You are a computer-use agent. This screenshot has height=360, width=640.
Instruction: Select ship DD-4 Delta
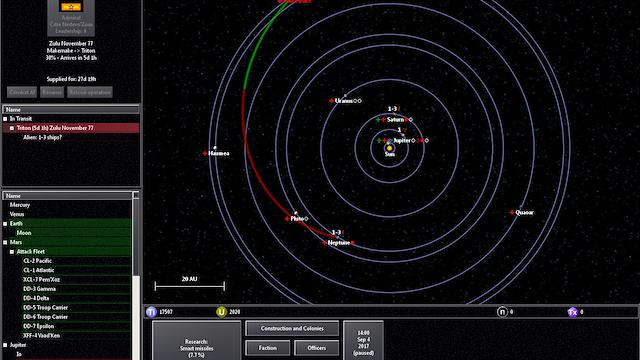click(36, 298)
